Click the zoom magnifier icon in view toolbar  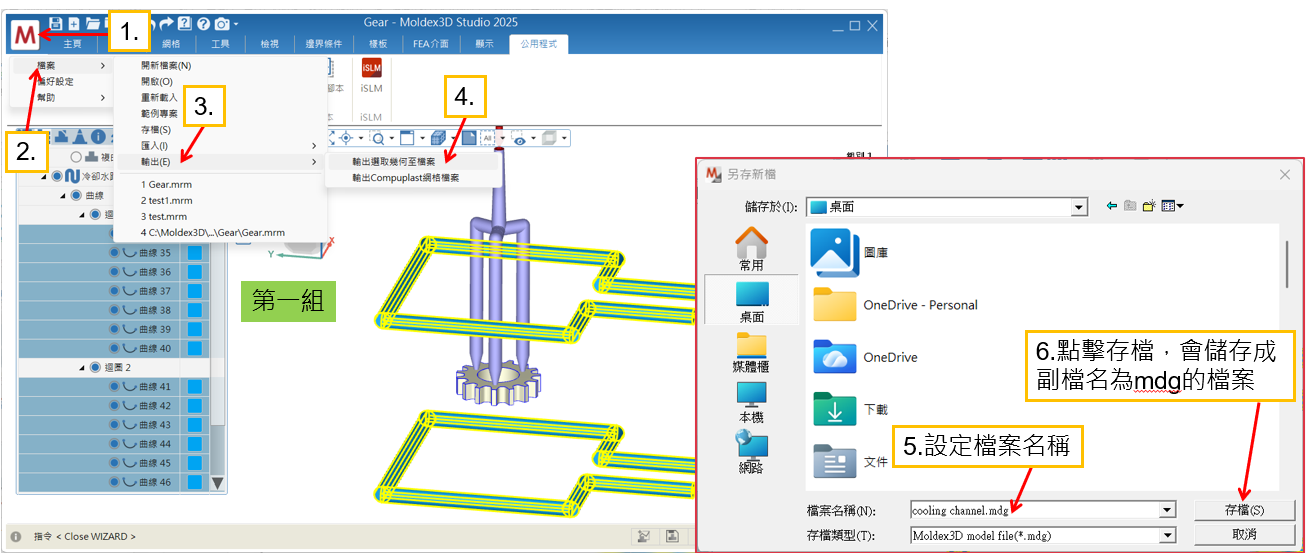coord(378,138)
